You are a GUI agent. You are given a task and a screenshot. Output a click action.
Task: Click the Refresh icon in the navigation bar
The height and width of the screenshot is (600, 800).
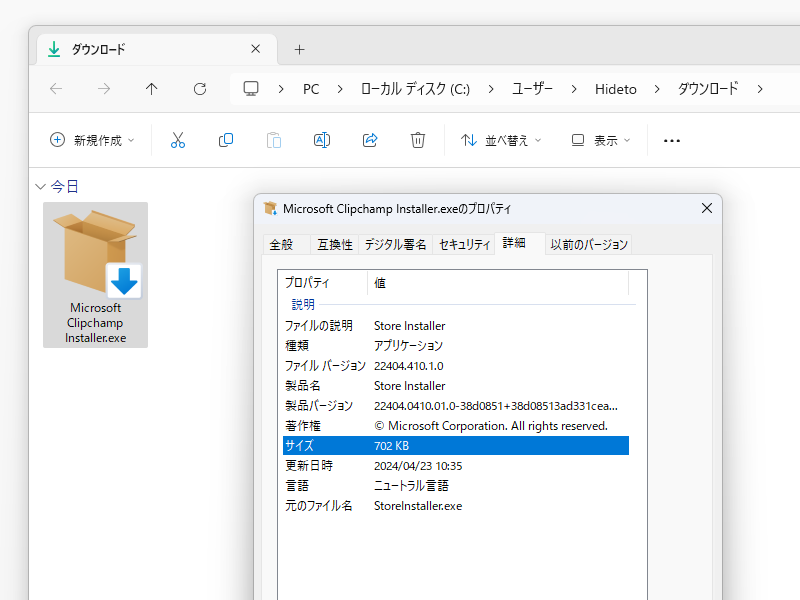(199, 89)
